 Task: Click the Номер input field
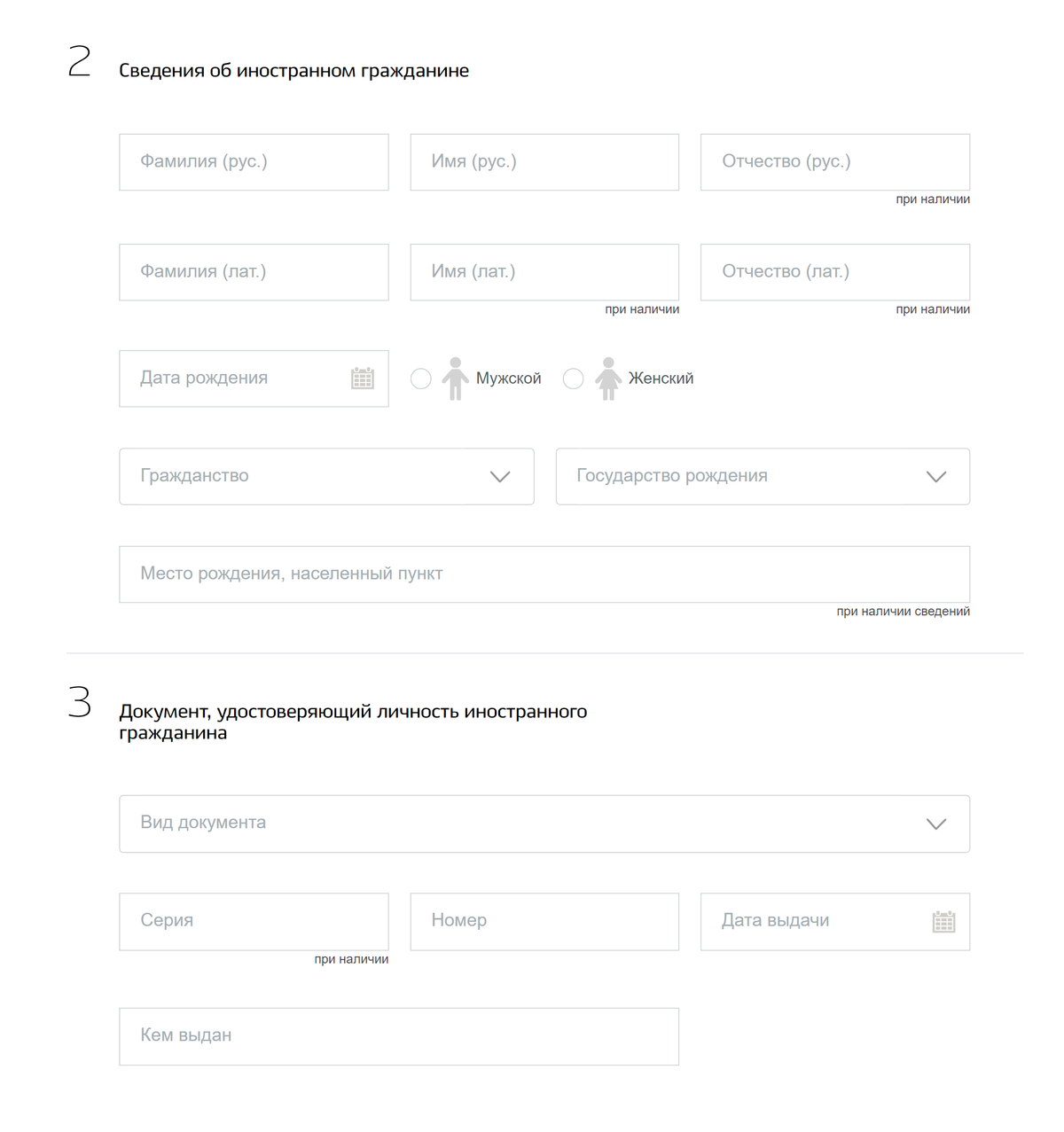[x=544, y=921]
